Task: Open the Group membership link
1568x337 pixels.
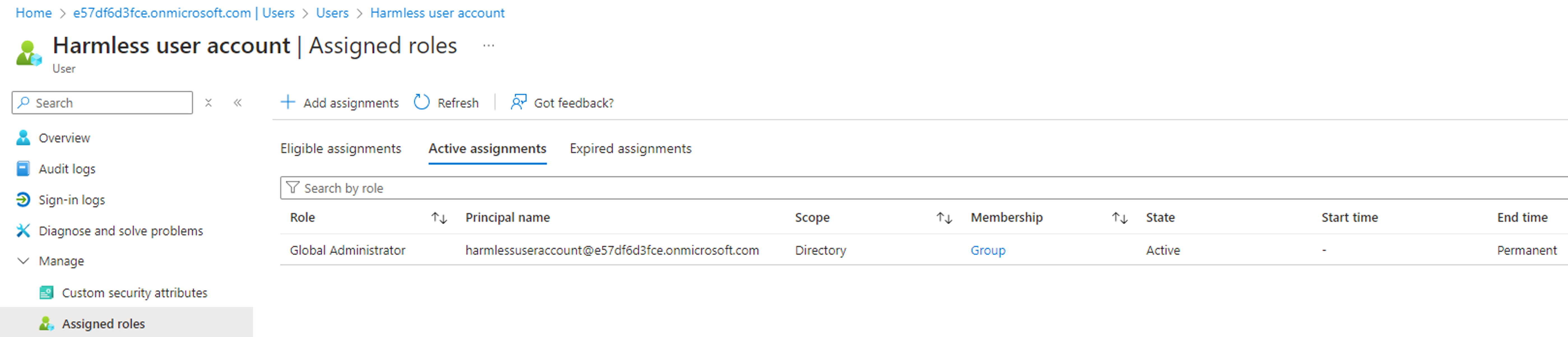Action: 988,250
